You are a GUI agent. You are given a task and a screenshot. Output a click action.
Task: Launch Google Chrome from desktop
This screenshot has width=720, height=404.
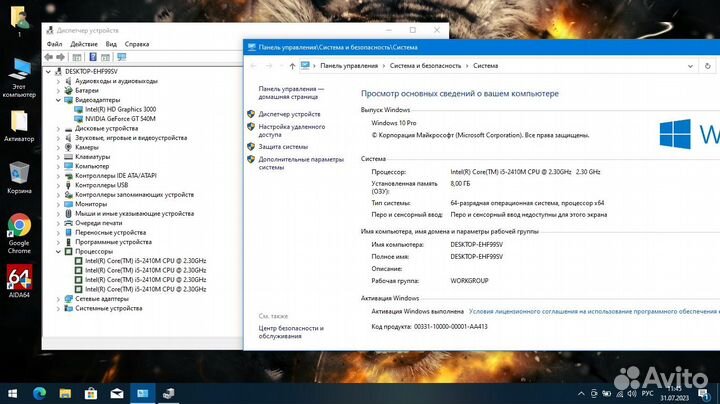coord(19,233)
